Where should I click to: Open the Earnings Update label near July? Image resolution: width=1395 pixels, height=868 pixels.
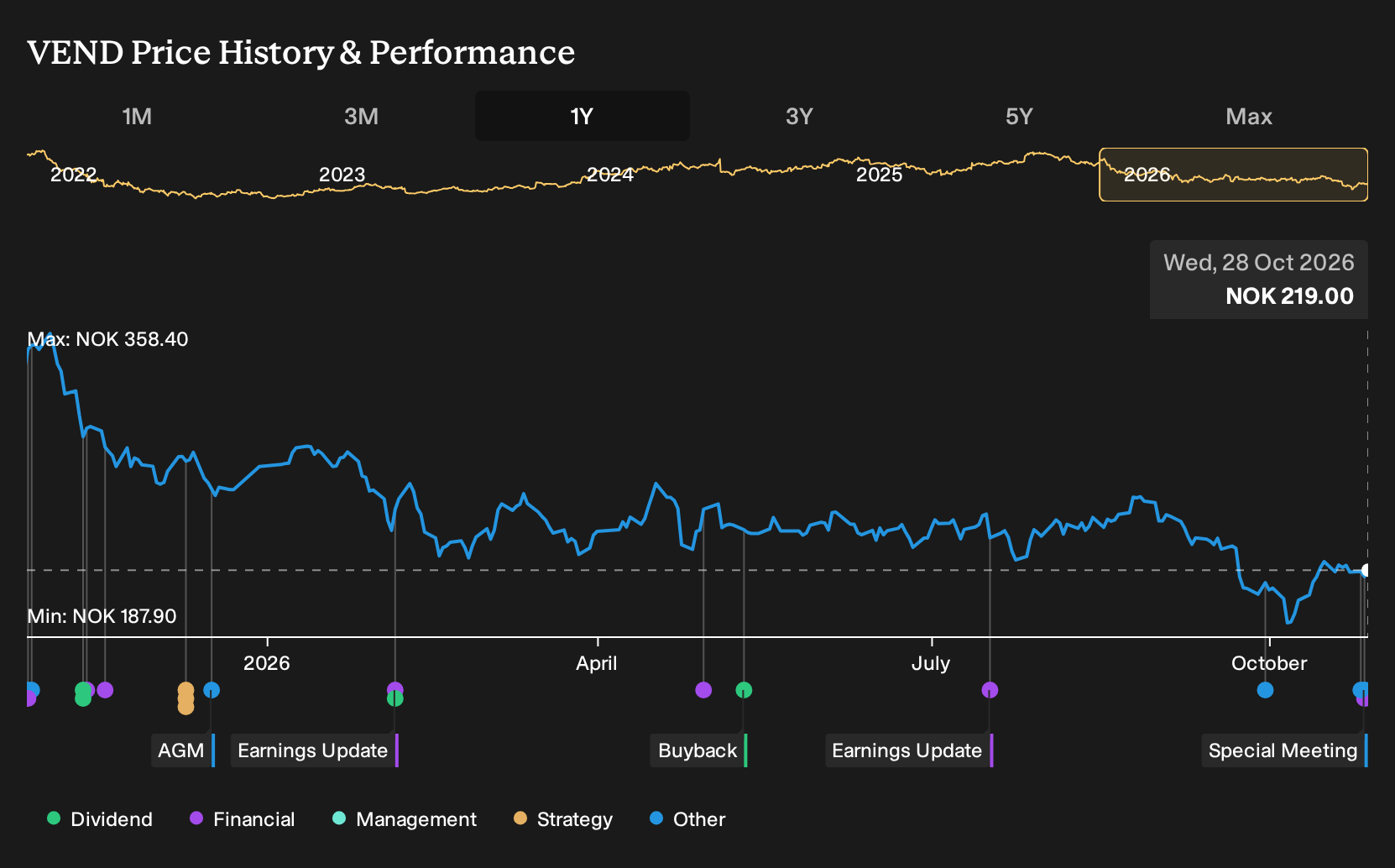click(909, 750)
